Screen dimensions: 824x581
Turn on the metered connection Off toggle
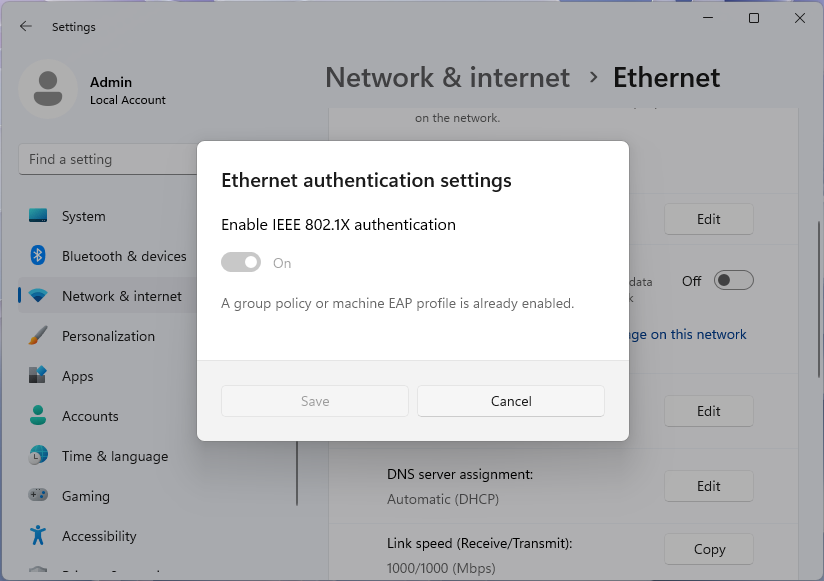pos(733,280)
